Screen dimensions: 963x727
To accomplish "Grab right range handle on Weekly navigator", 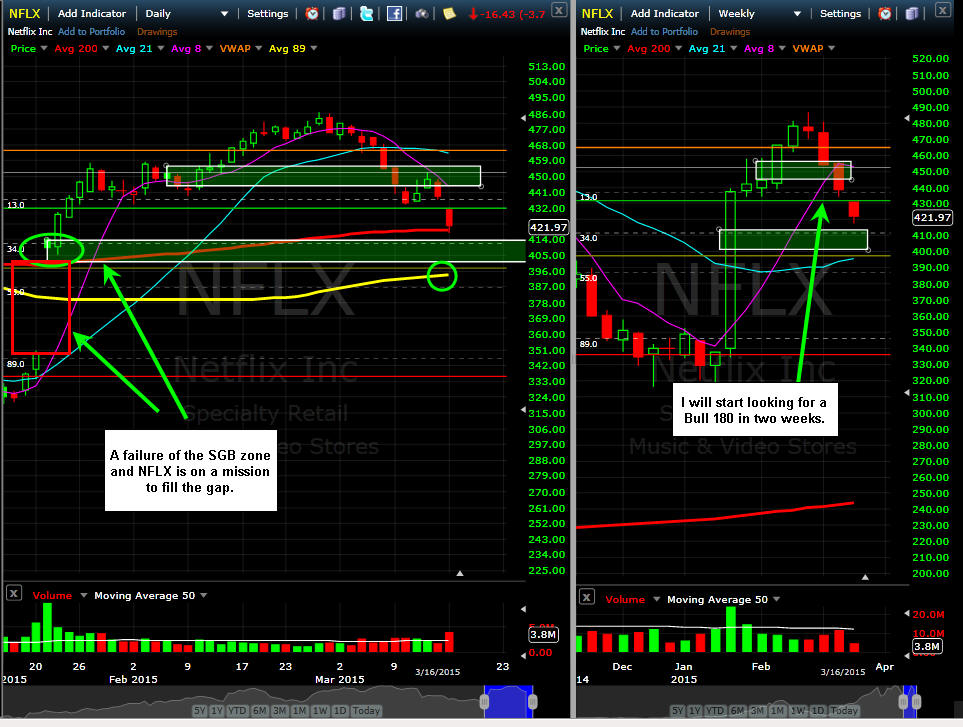I will coord(916,701).
